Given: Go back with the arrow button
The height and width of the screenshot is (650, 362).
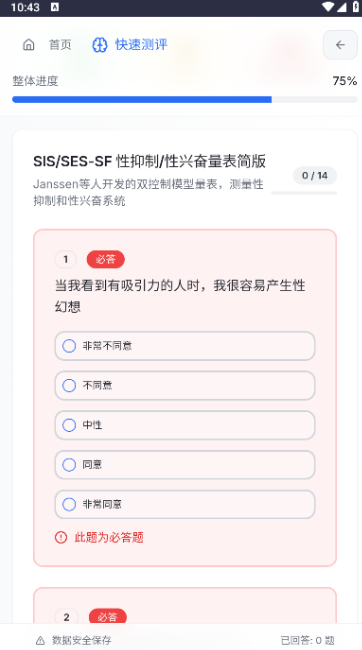Looking at the screenshot, I should 340,45.
